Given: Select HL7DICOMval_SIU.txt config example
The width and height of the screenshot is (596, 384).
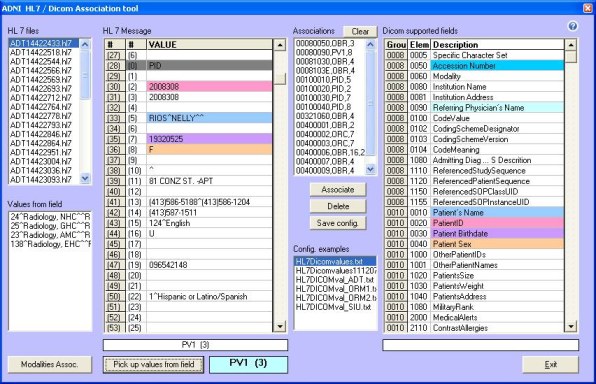Looking at the screenshot, I should 333,307.
